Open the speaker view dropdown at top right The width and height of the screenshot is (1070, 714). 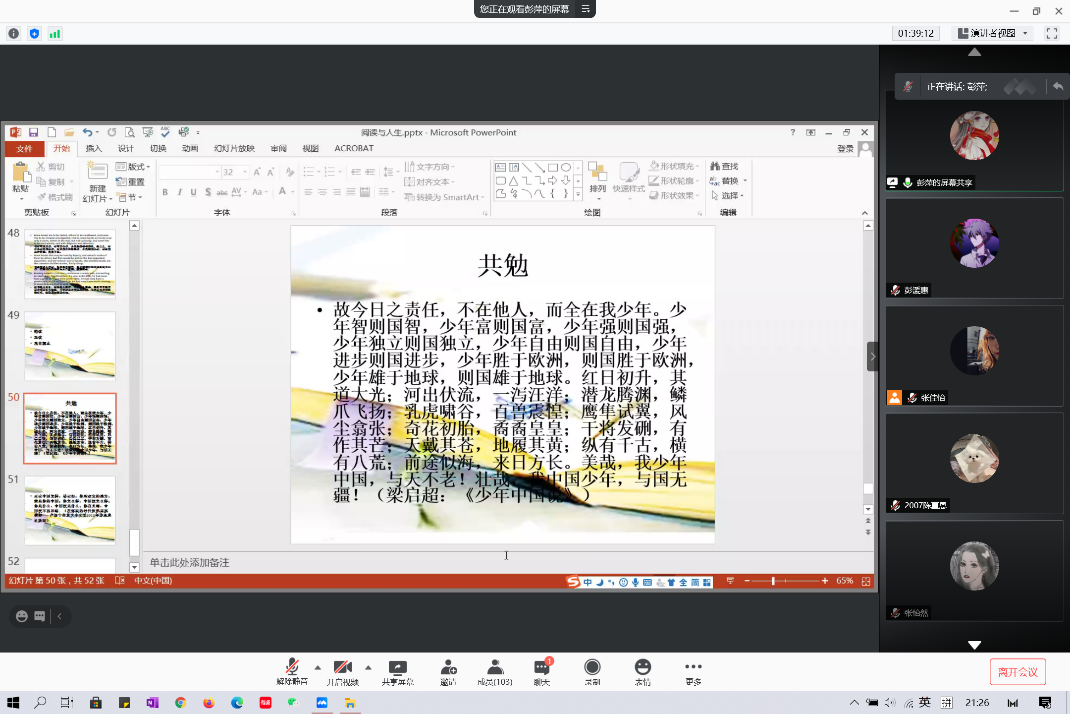(992, 33)
